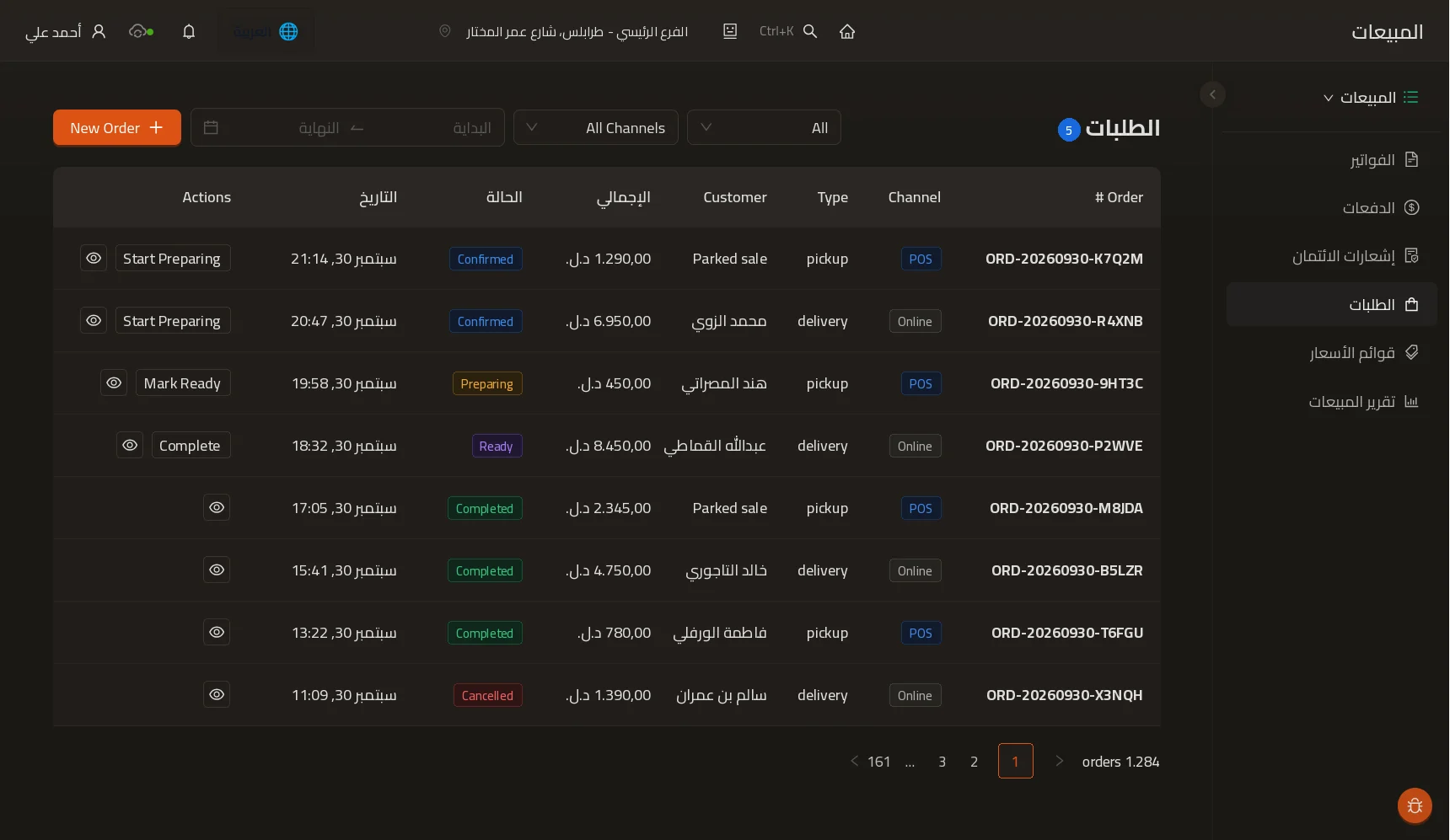
Task: Open the home icon in top bar
Action: click(x=847, y=31)
